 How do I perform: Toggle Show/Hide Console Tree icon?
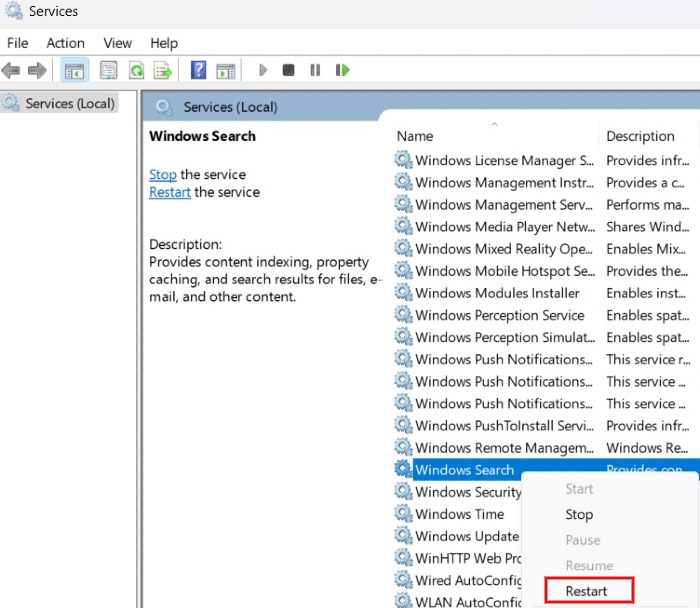click(74, 70)
